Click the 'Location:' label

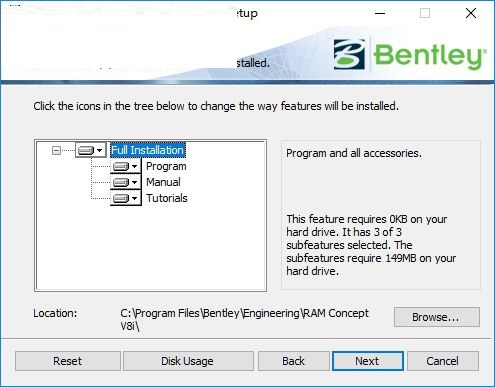tap(55, 313)
